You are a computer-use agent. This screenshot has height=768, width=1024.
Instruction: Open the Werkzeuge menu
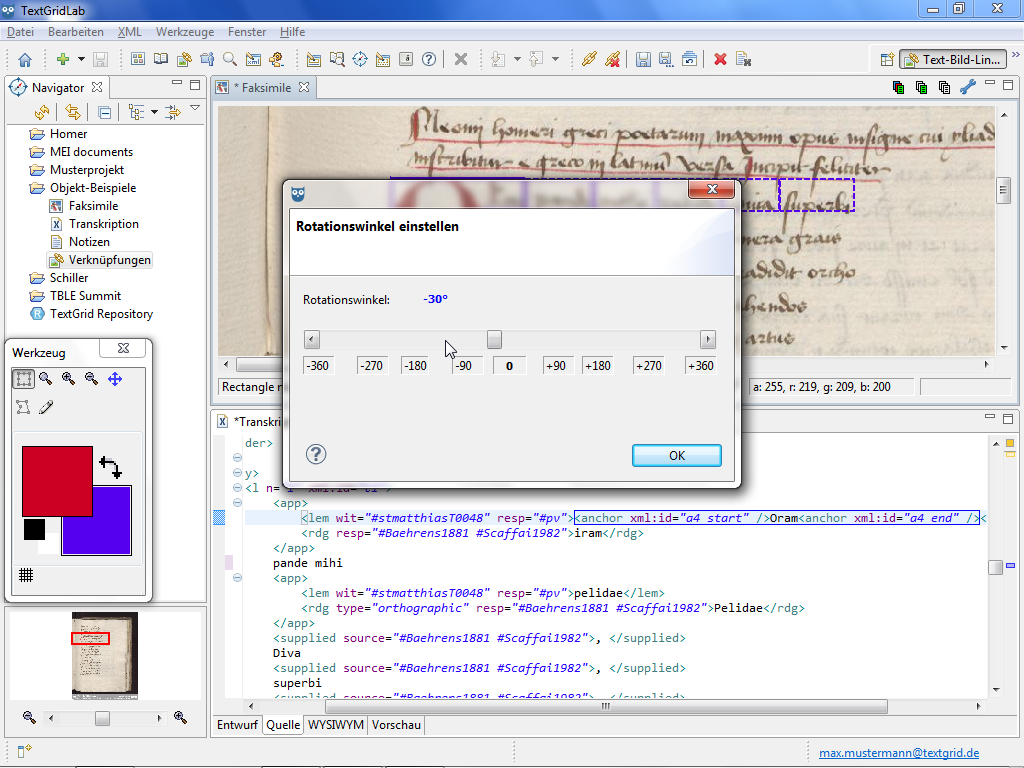pos(185,32)
